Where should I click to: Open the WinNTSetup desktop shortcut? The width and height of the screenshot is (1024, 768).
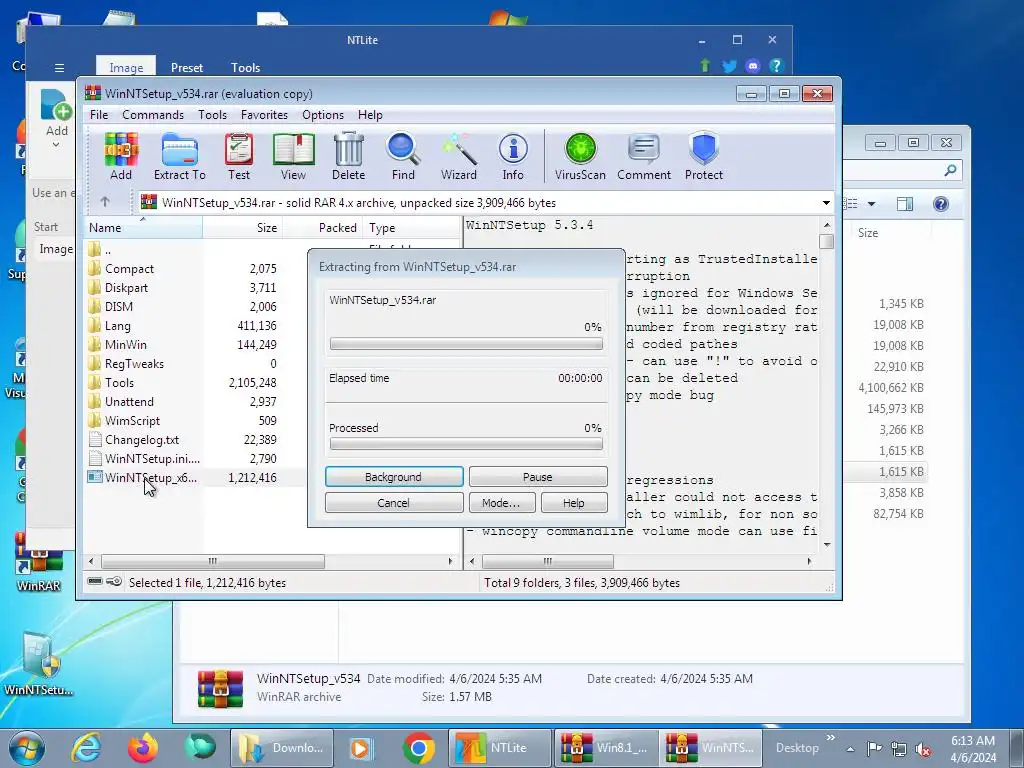39,664
